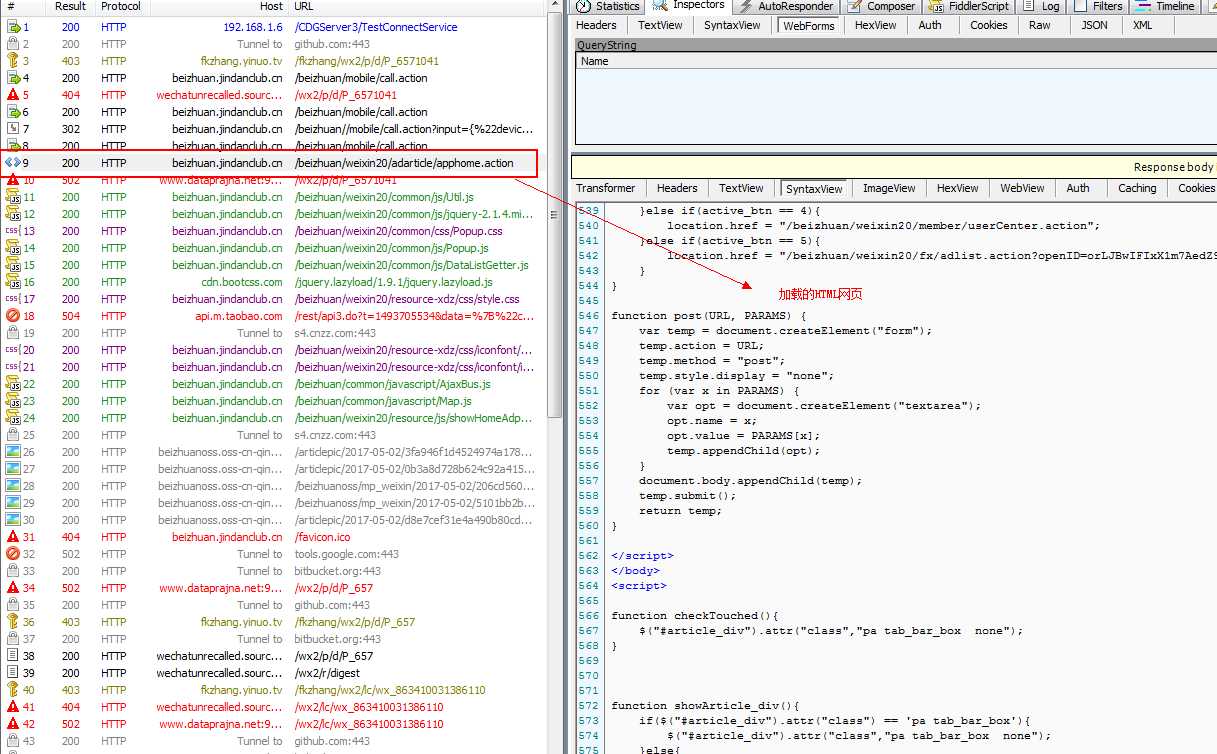Screen dimensions: 1217x754
Task: Click the HTML icon of session 9 apphome.action
Action: click(x=13, y=163)
